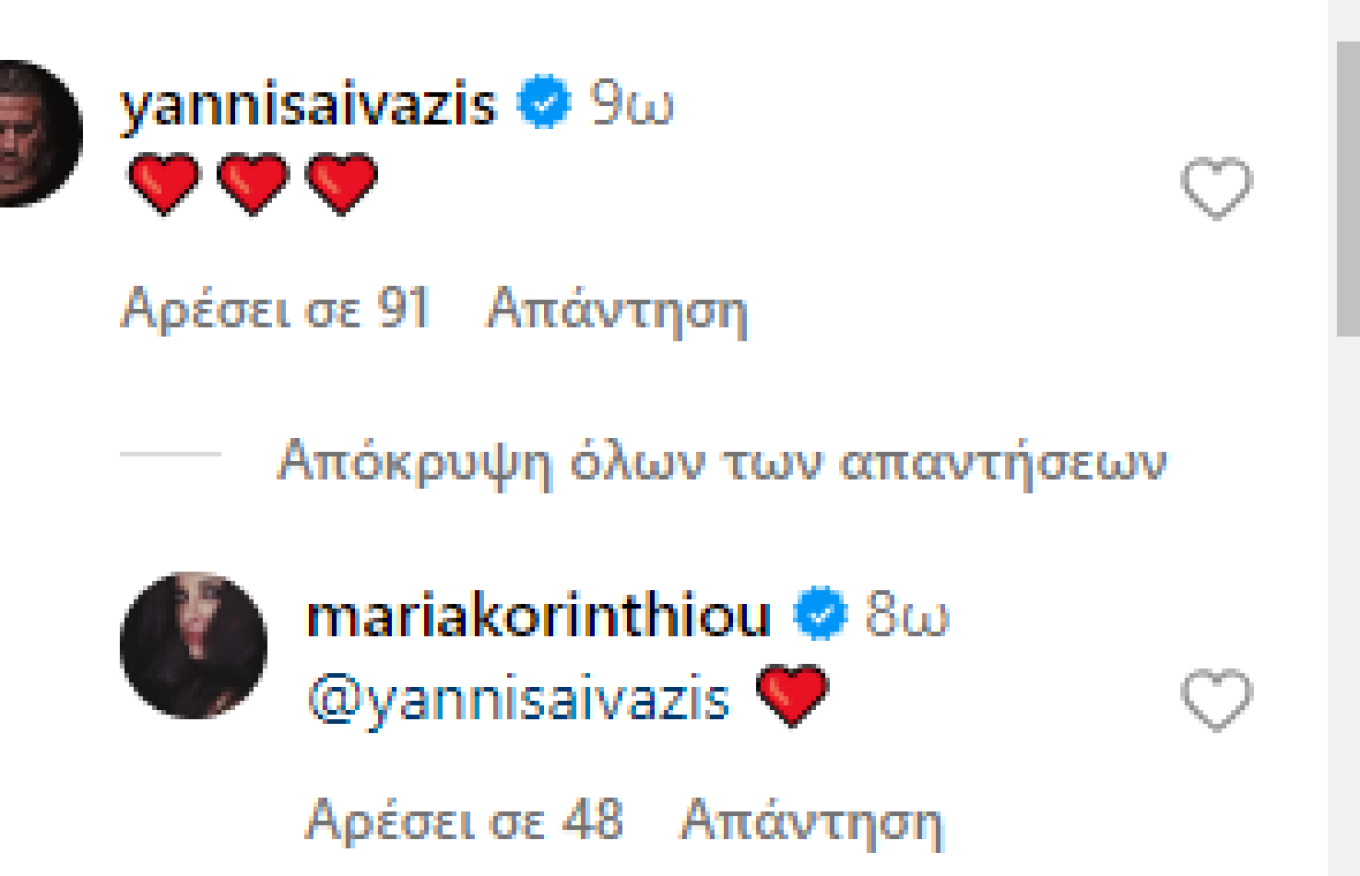The image size is (1360, 876).
Task: Like the yannisaivazis comment with the heart icon
Action: (1217, 188)
